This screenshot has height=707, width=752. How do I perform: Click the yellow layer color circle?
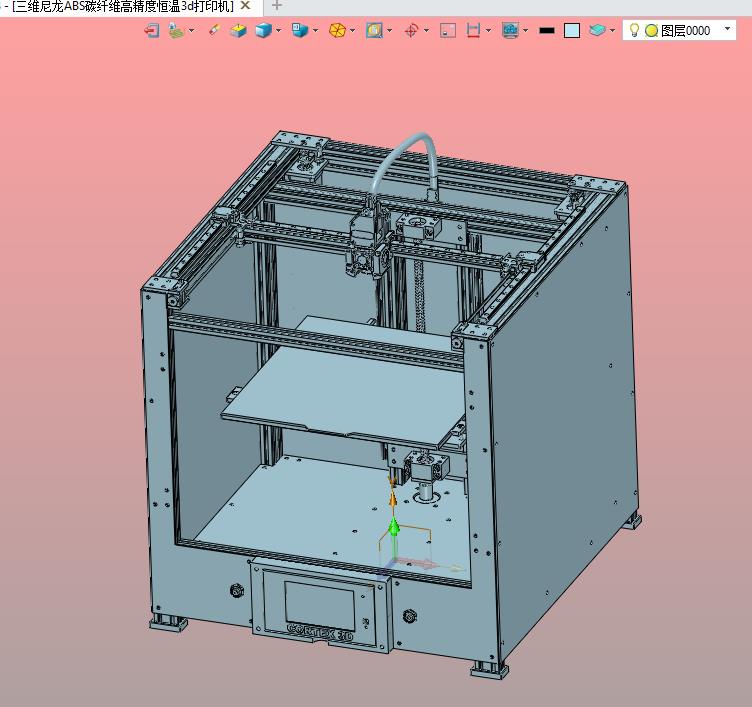coord(651,31)
